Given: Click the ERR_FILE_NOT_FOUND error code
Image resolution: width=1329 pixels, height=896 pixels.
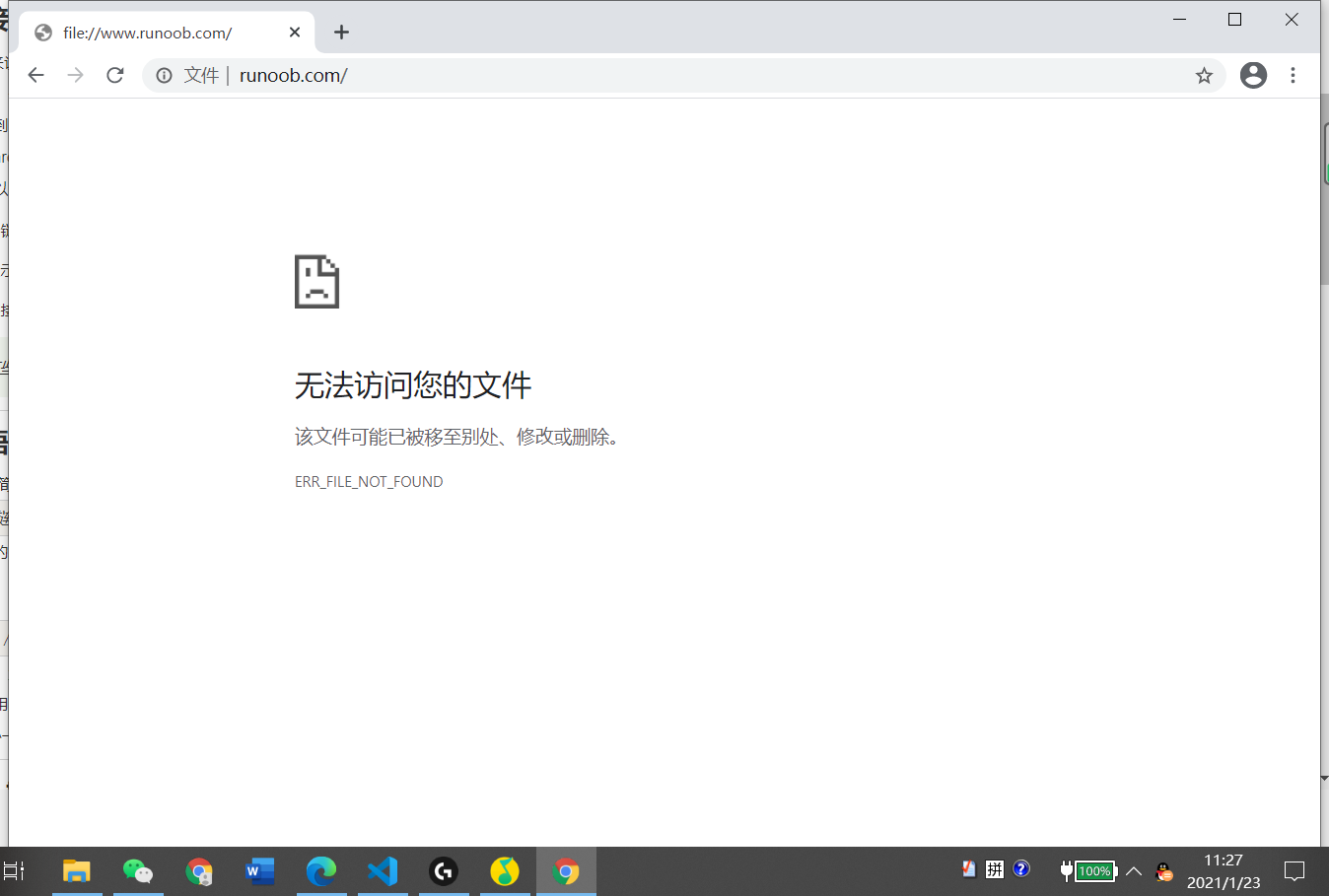Looking at the screenshot, I should pyautogui.click(x=369, y=482).
